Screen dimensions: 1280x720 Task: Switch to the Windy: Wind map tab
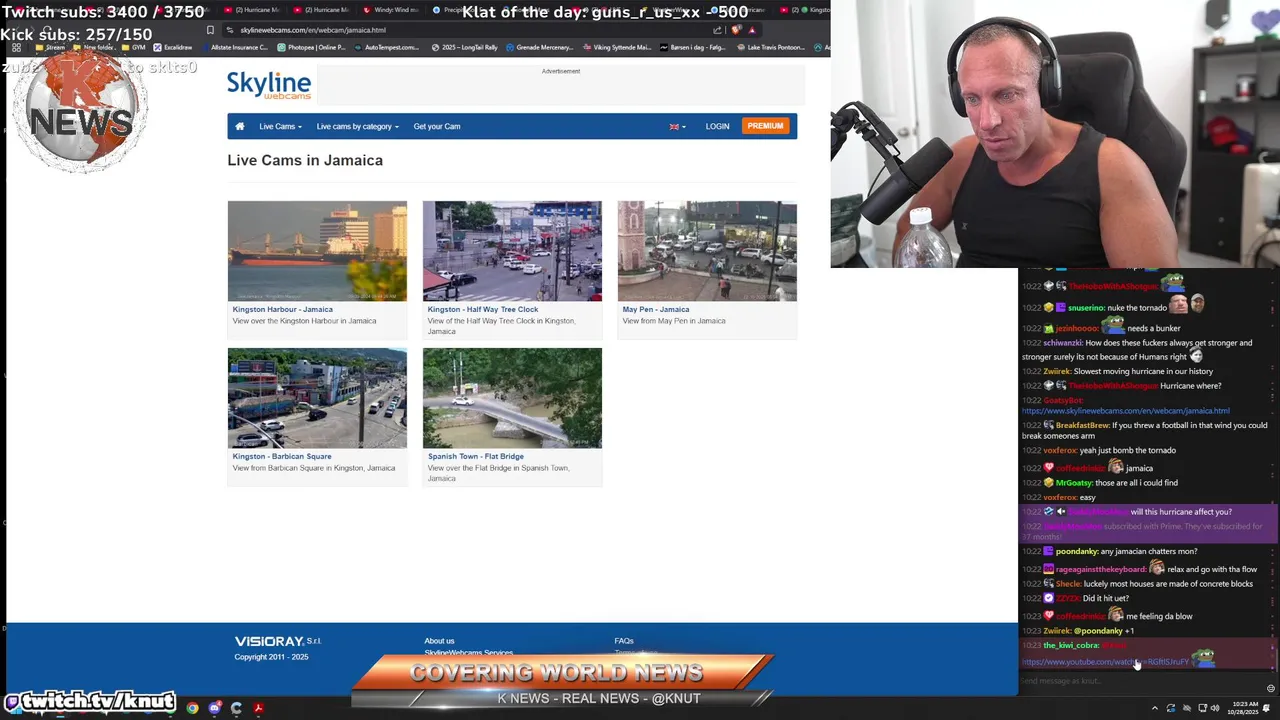pyautogui.click(x=391, y=10)
